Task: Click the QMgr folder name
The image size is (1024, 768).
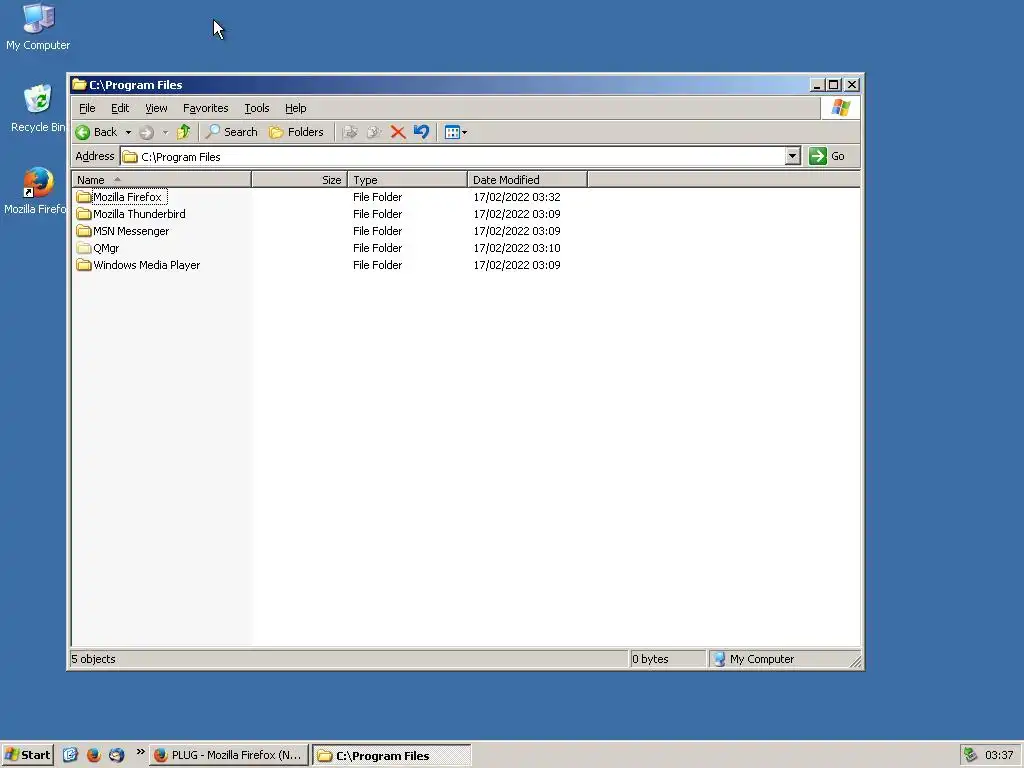Action: click(106, 248)
